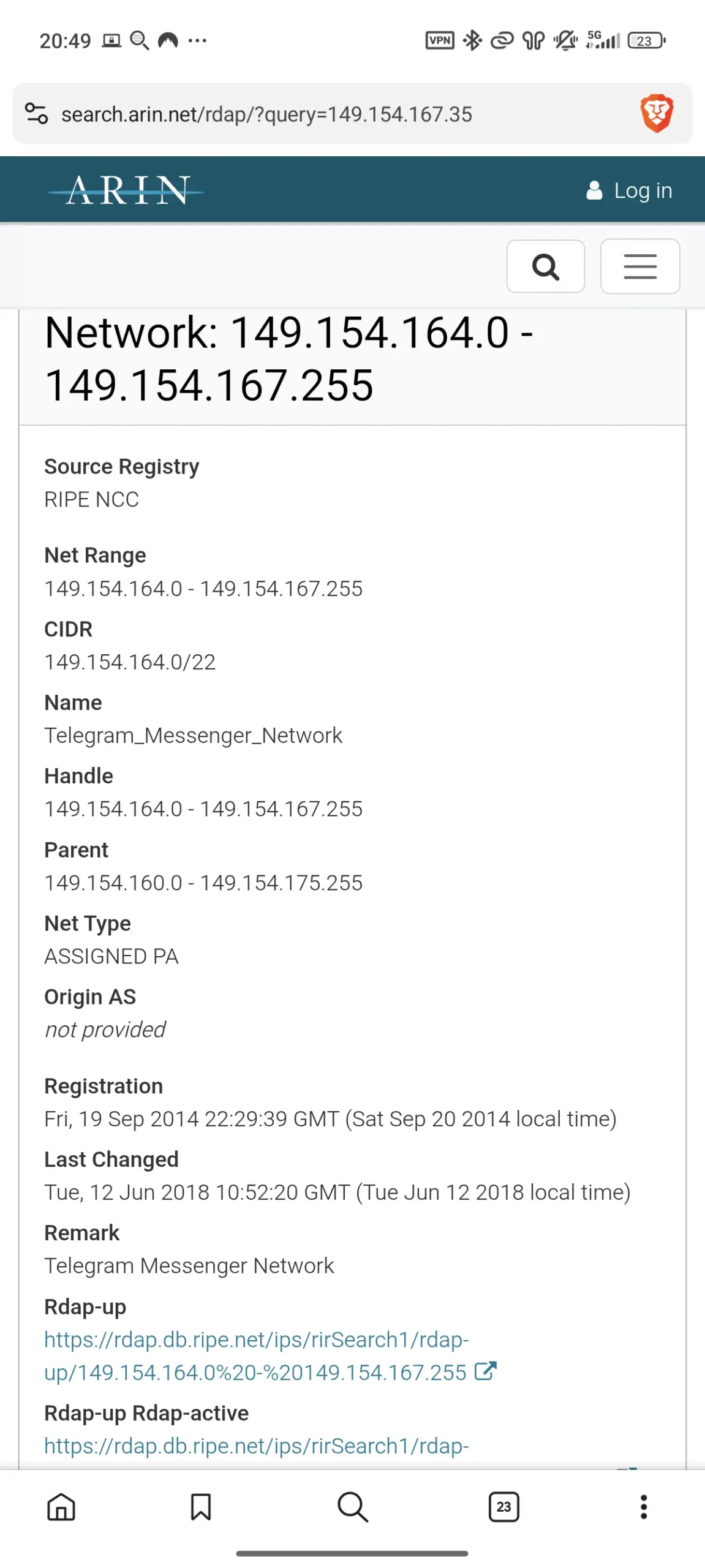This screenshot has width=705, height=1568.
Task: Click the Log in link
Action: [643, 190]
